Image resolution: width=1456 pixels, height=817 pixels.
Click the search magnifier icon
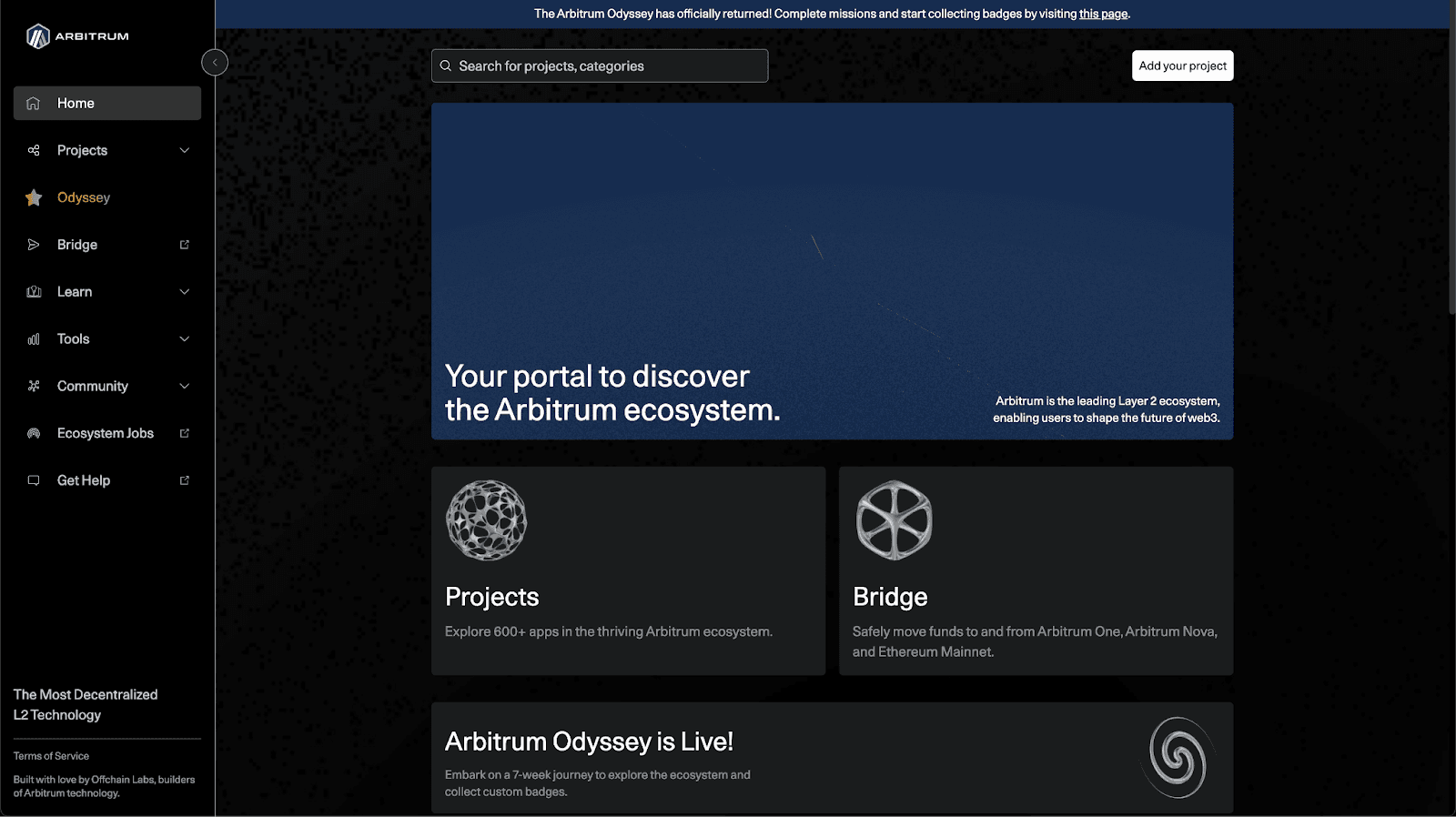(446, 66)
